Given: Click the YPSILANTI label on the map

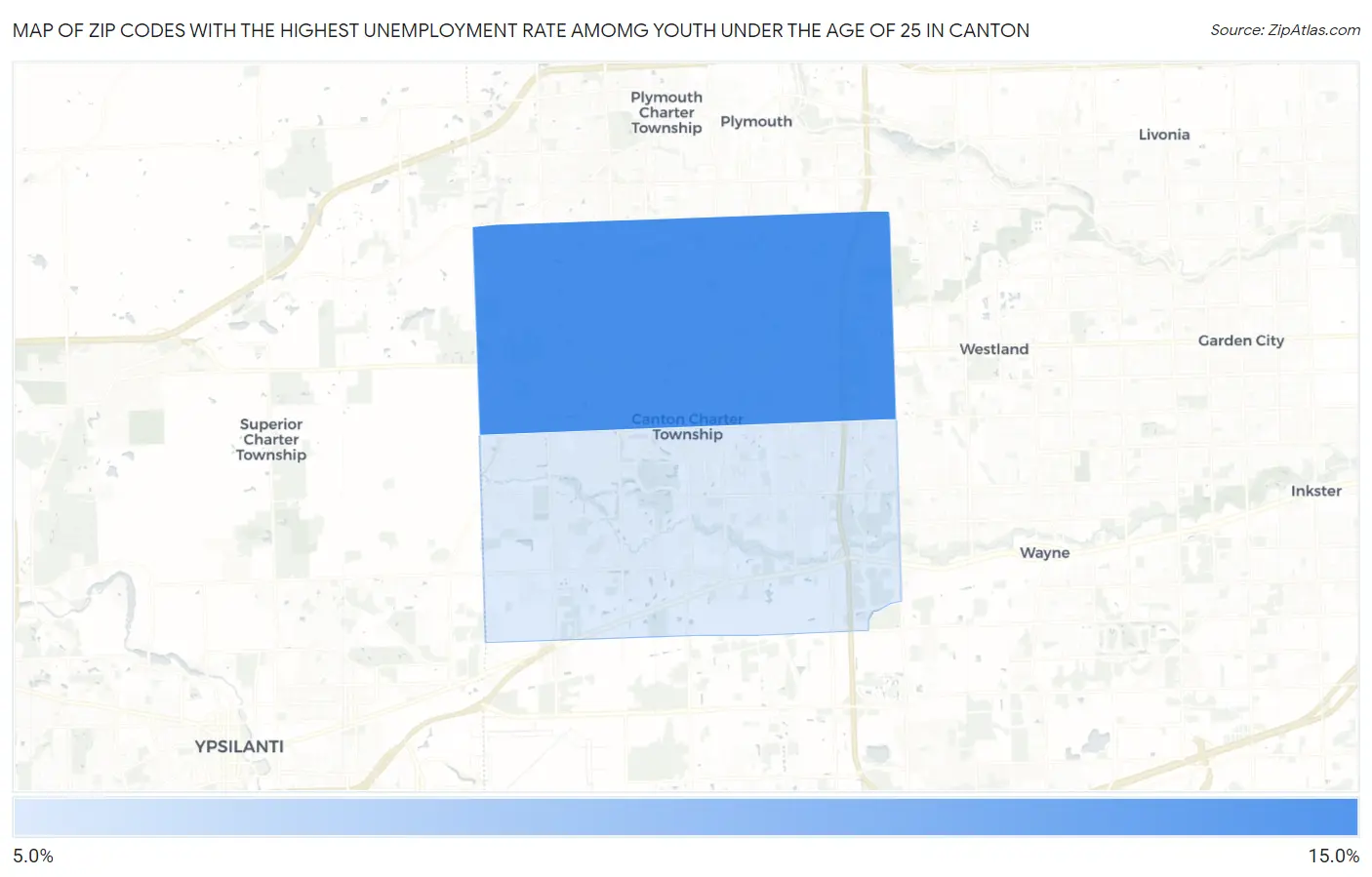Looking at the screenshot, I should (x=239, y=746).
